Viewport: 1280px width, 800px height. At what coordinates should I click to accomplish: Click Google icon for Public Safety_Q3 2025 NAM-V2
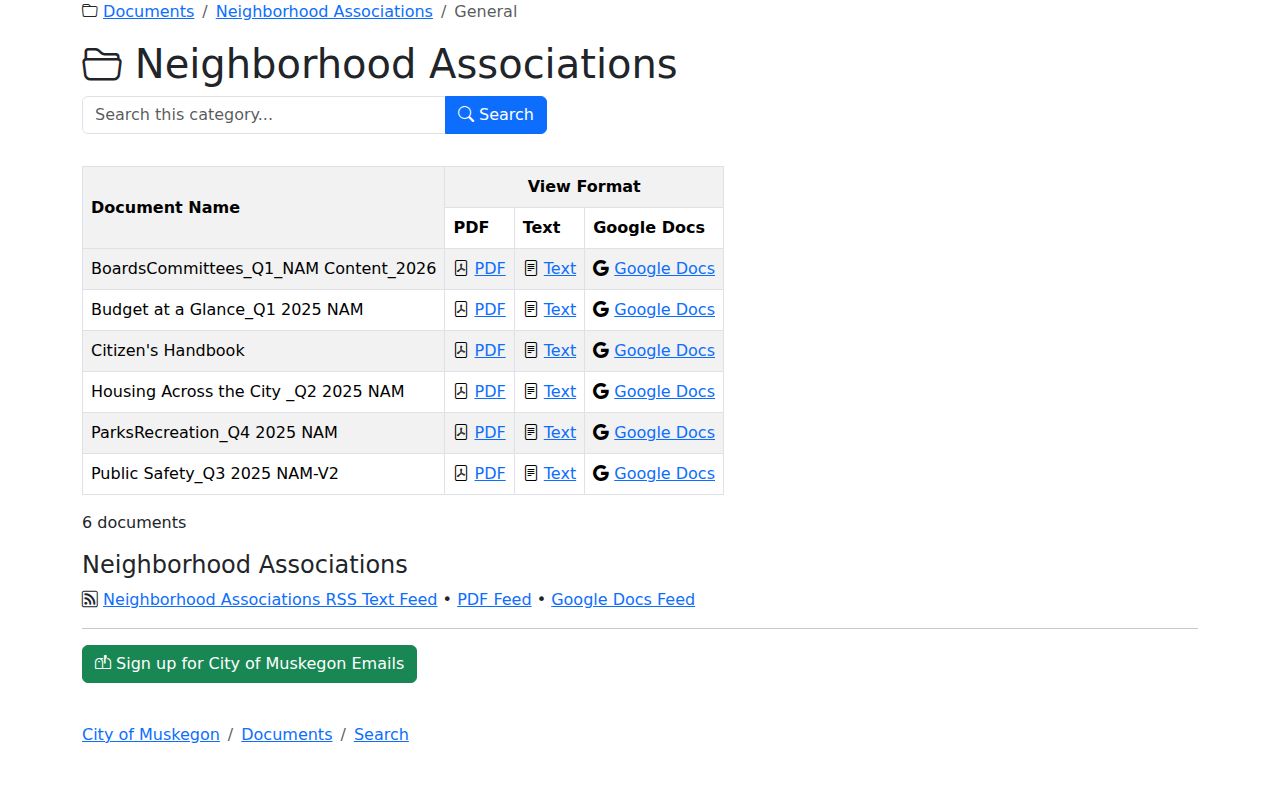point(601,473)
